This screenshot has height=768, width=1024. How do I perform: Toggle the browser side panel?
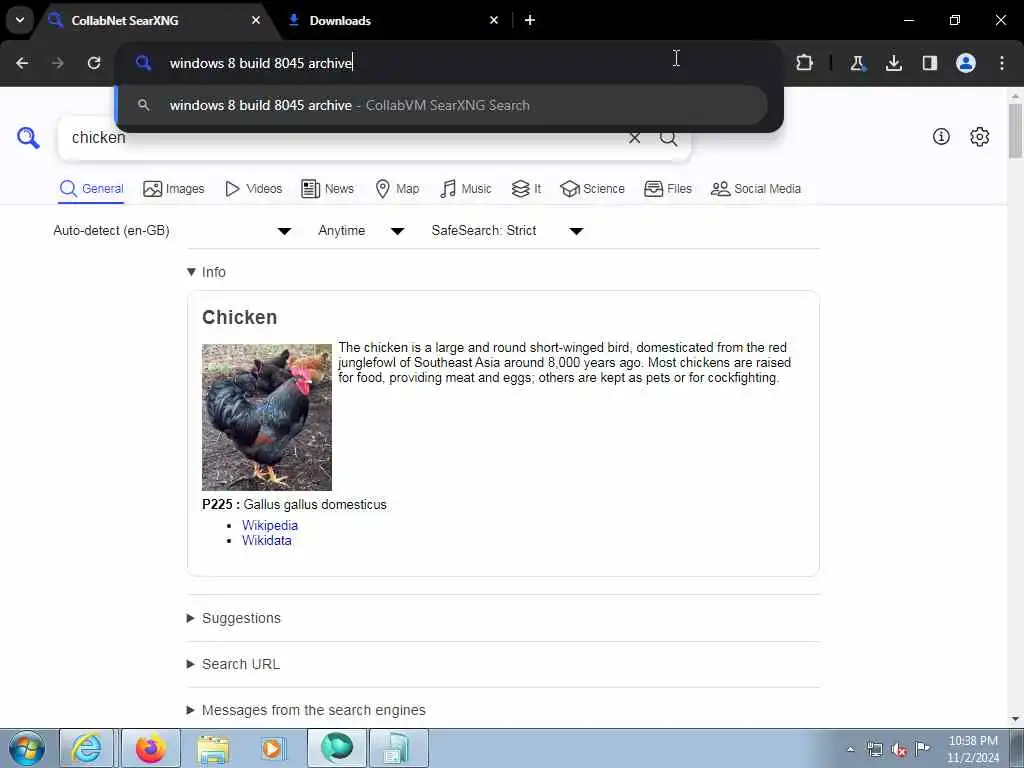click(929, 63)
